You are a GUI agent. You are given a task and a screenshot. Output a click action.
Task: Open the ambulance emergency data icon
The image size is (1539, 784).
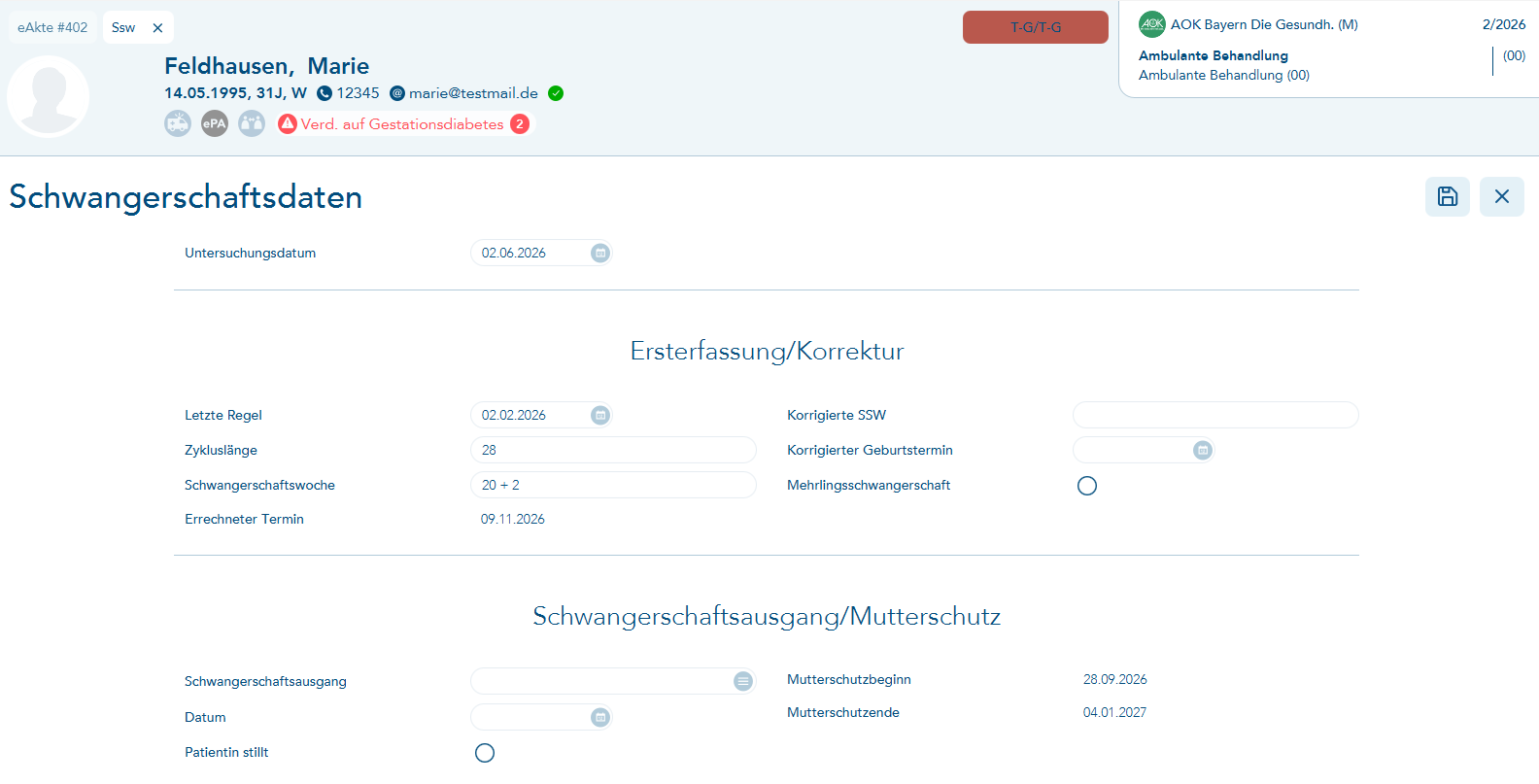point(178,123)
